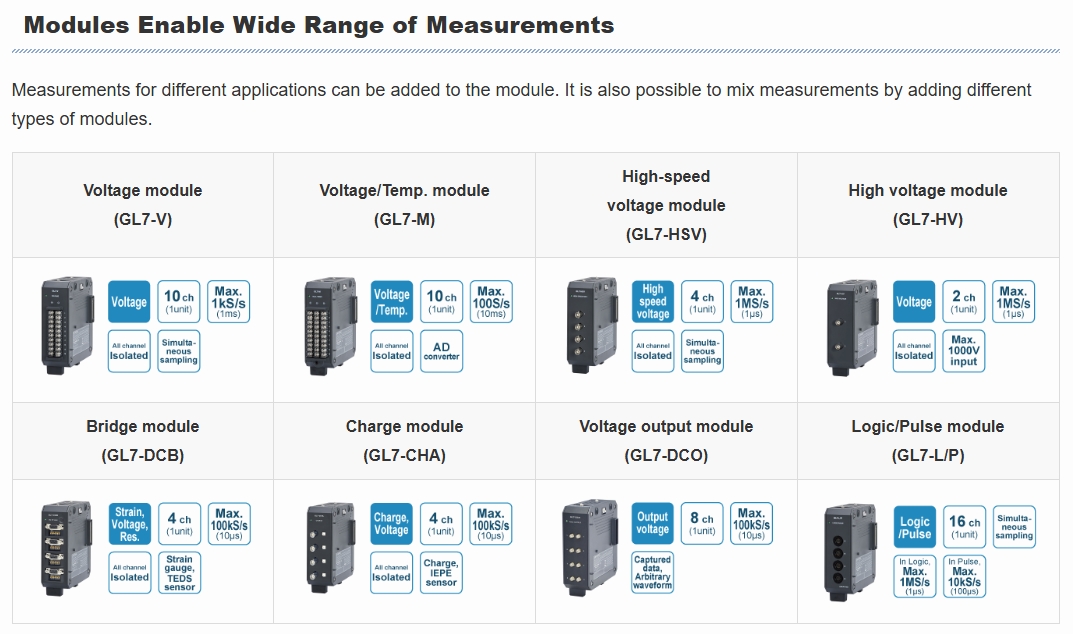The width and height of the screenshot is (1073, 634).
Task: Click the 16 ch badge for GL7-L/P
Action: (964, 527)
